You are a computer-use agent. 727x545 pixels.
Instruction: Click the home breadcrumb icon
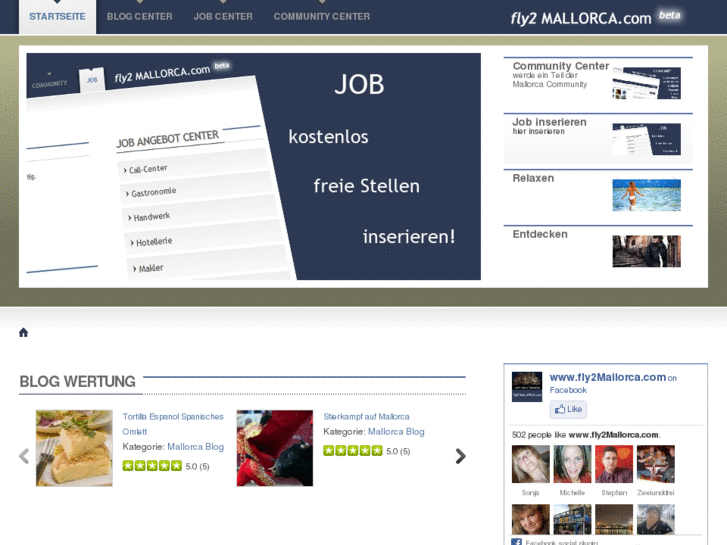[24, 333]
